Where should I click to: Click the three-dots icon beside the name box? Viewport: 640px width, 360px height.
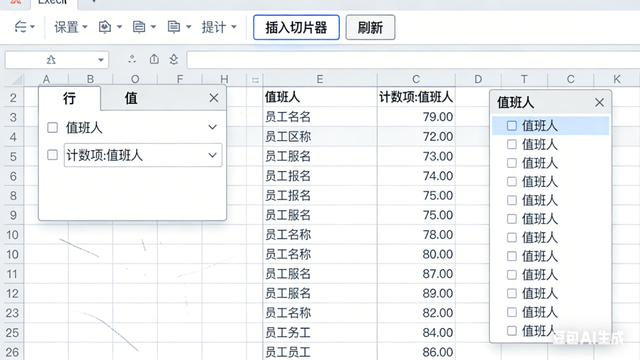tap(132, 59)
